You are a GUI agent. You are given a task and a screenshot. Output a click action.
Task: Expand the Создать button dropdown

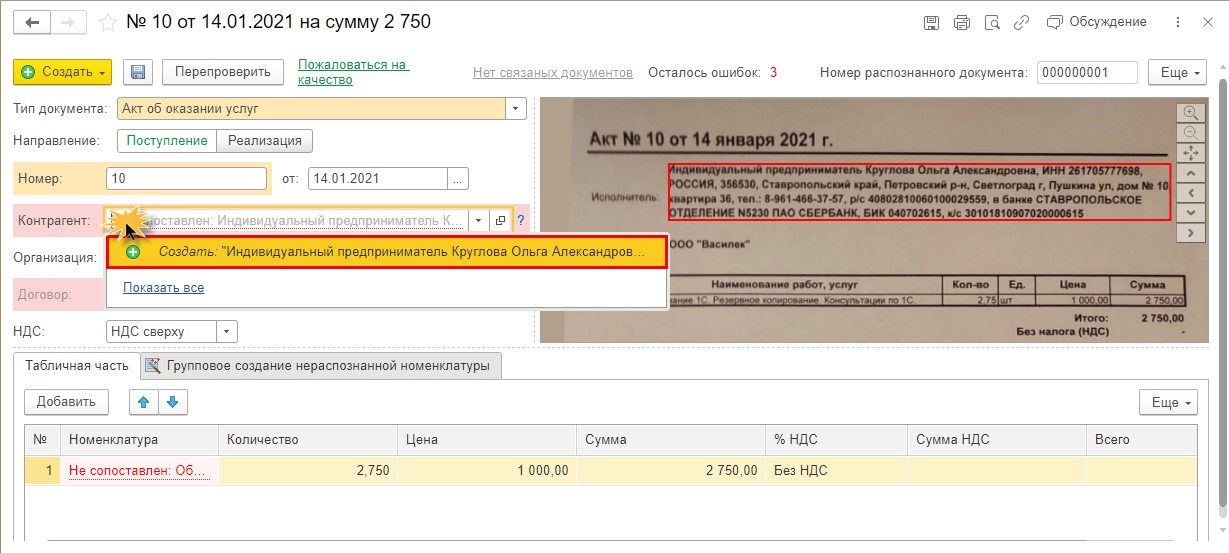104,72
